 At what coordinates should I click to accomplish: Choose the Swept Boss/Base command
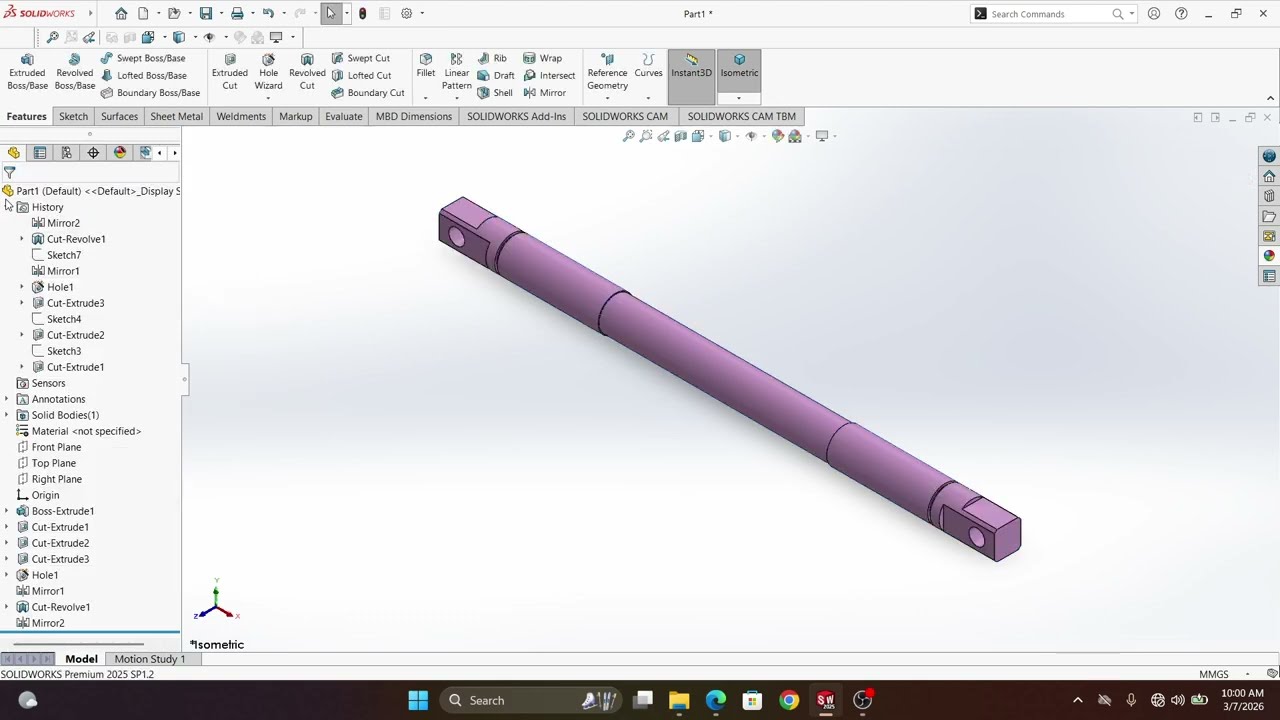click(143, 58)
